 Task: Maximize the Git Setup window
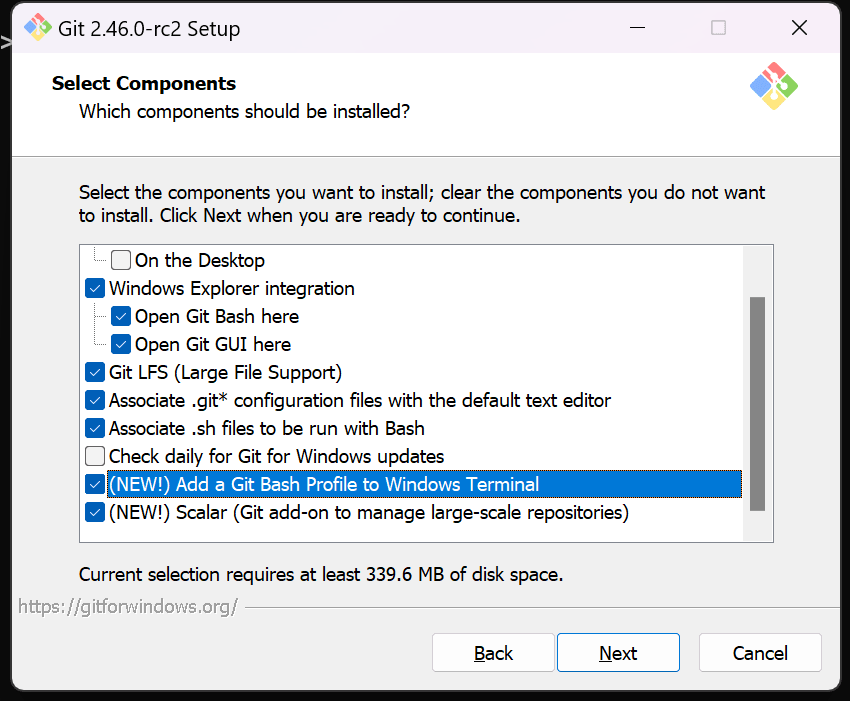click(x=718, y=28)
